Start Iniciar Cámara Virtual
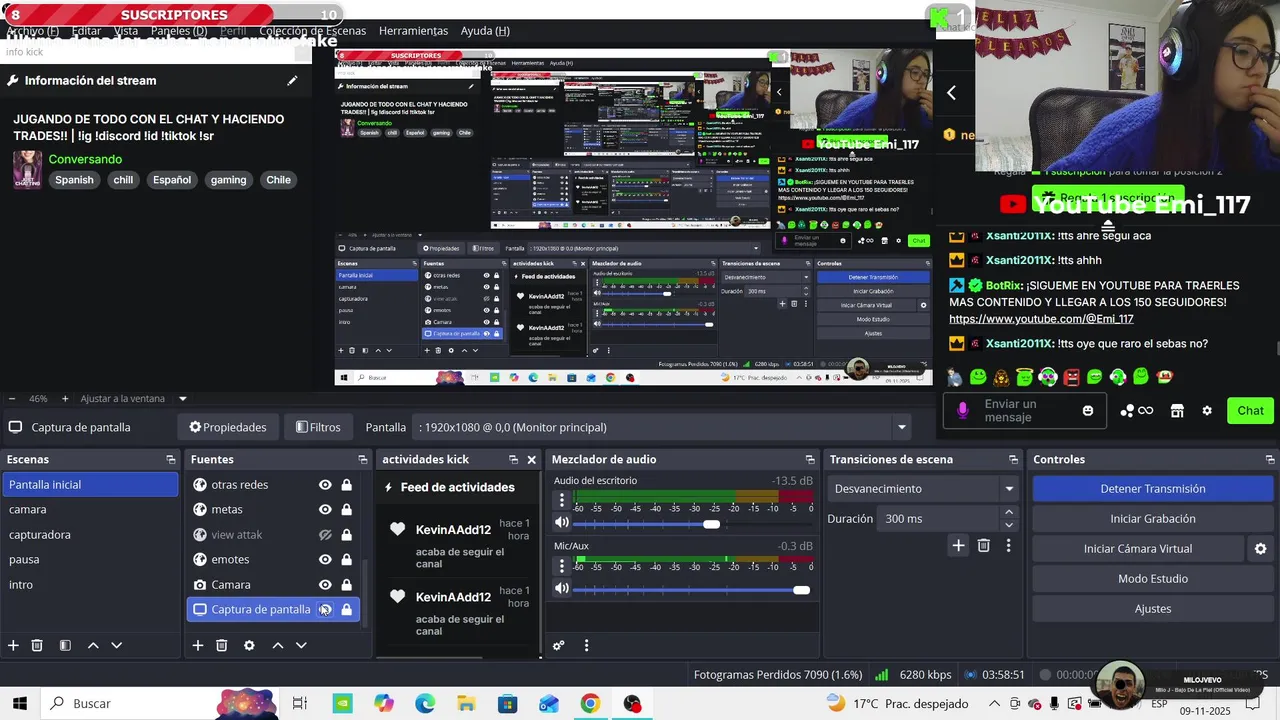The height and width of the screenshot is (720, 1280). 1138,549
